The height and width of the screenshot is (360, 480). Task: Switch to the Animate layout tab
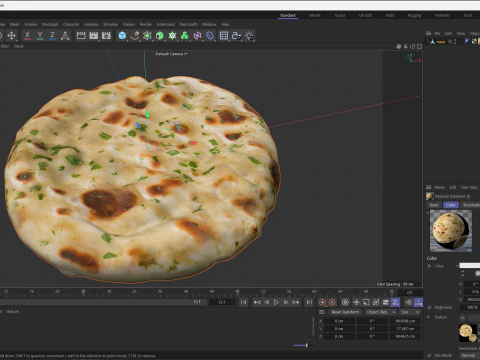point(442,15)
